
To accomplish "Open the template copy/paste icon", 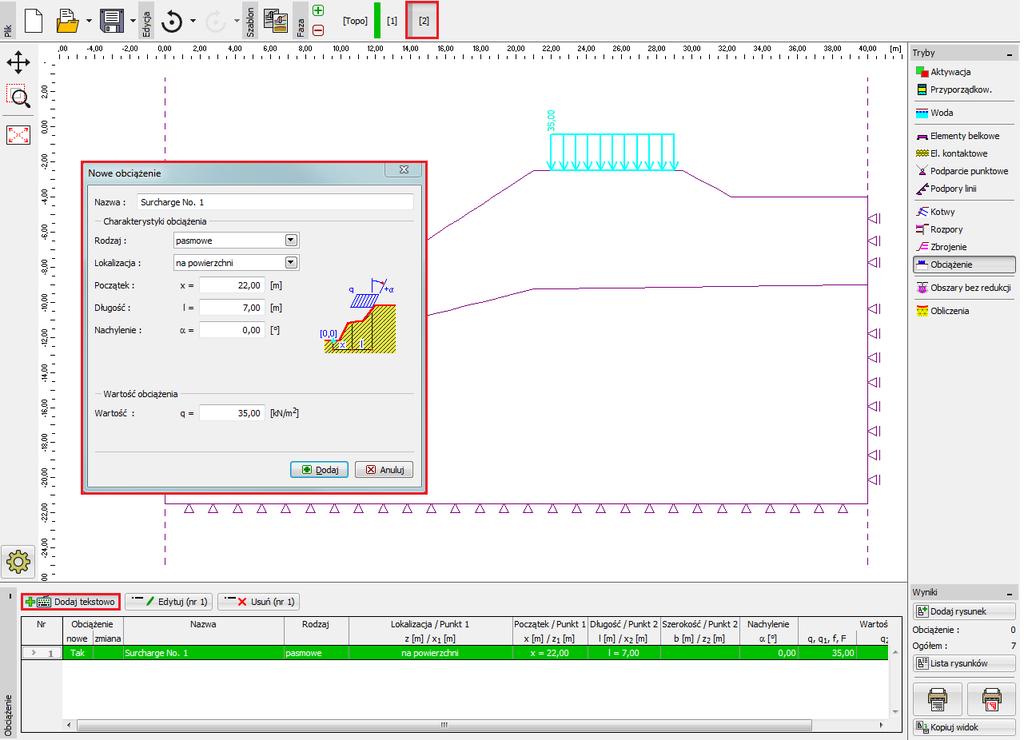I will pos(276,21).
